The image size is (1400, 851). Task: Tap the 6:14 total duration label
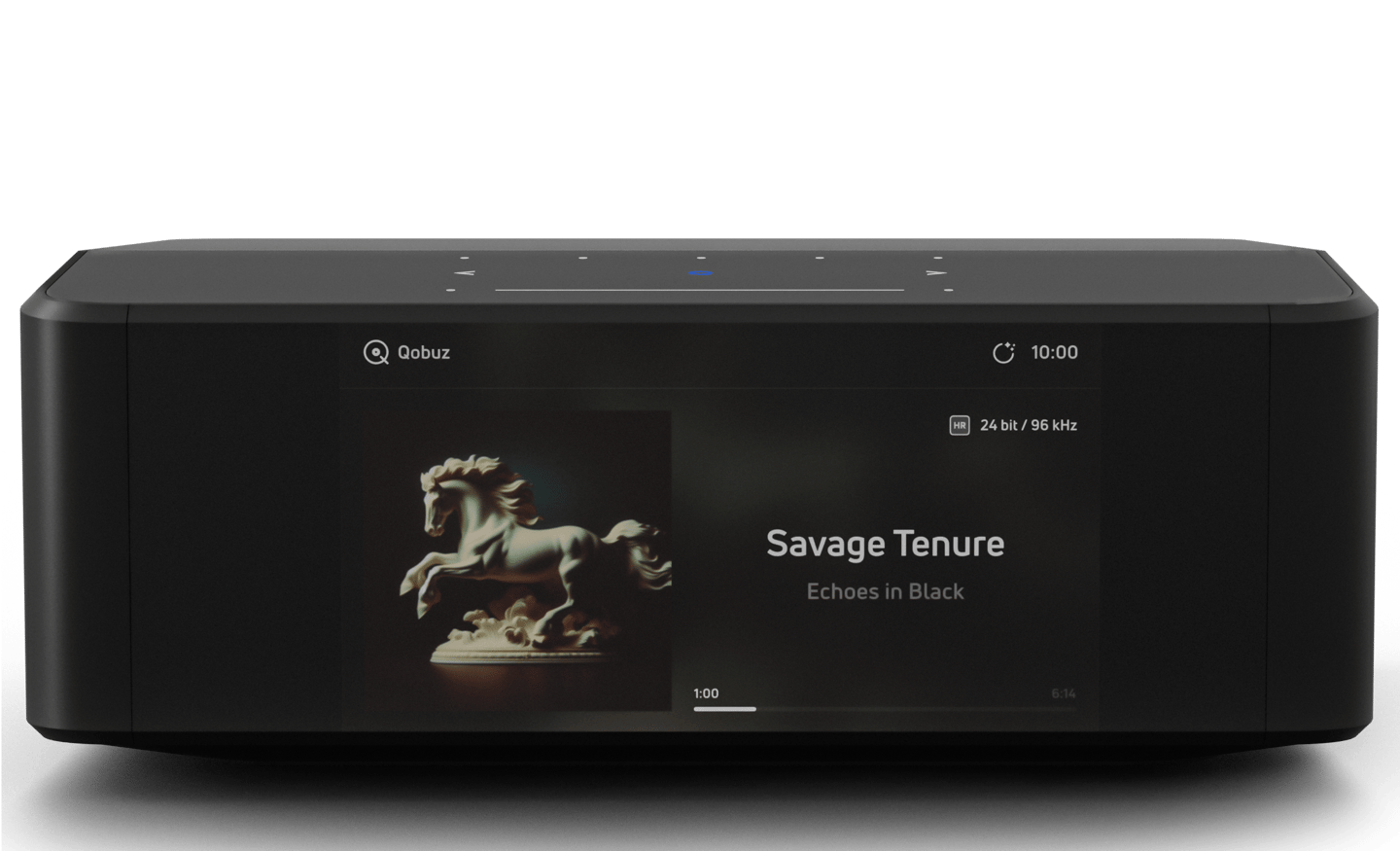[x=1064, y=693]
